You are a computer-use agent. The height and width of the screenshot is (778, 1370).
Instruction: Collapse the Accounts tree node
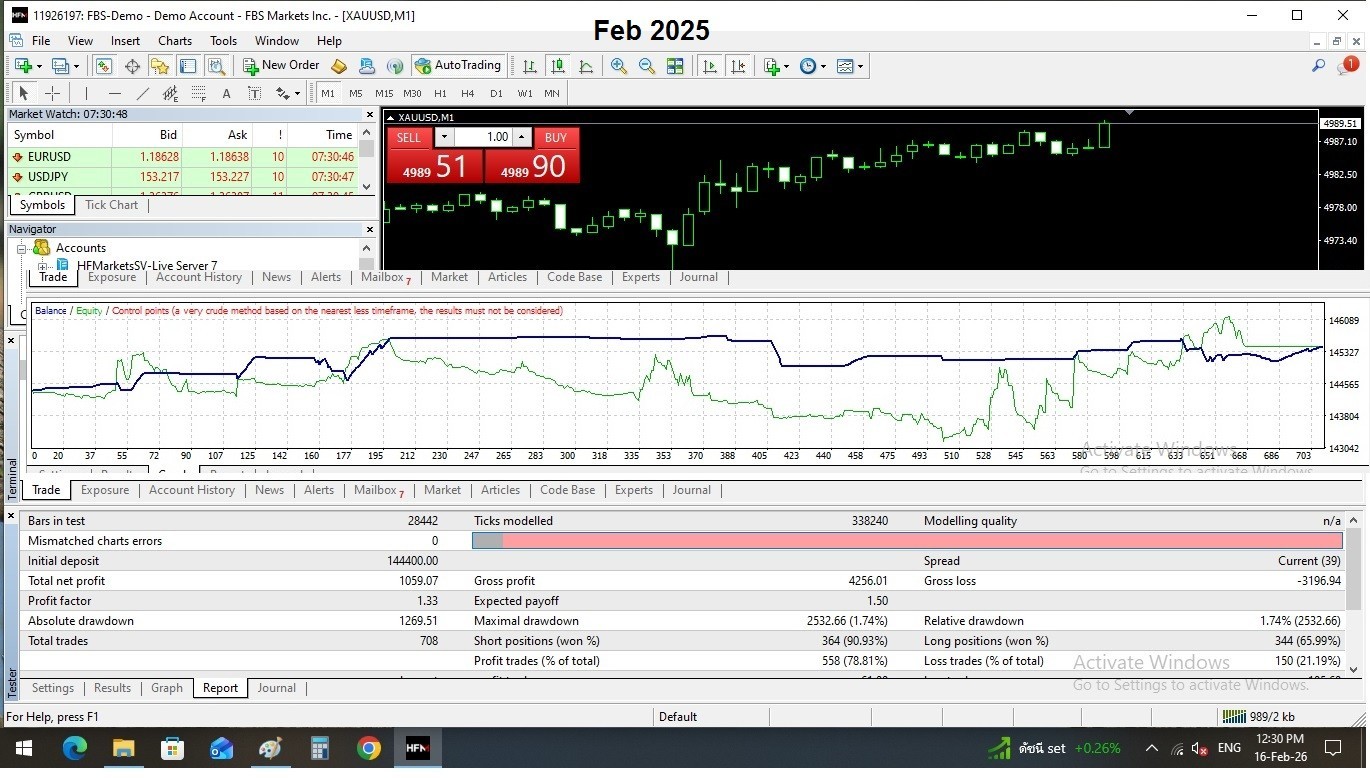(x=21, y=248)
